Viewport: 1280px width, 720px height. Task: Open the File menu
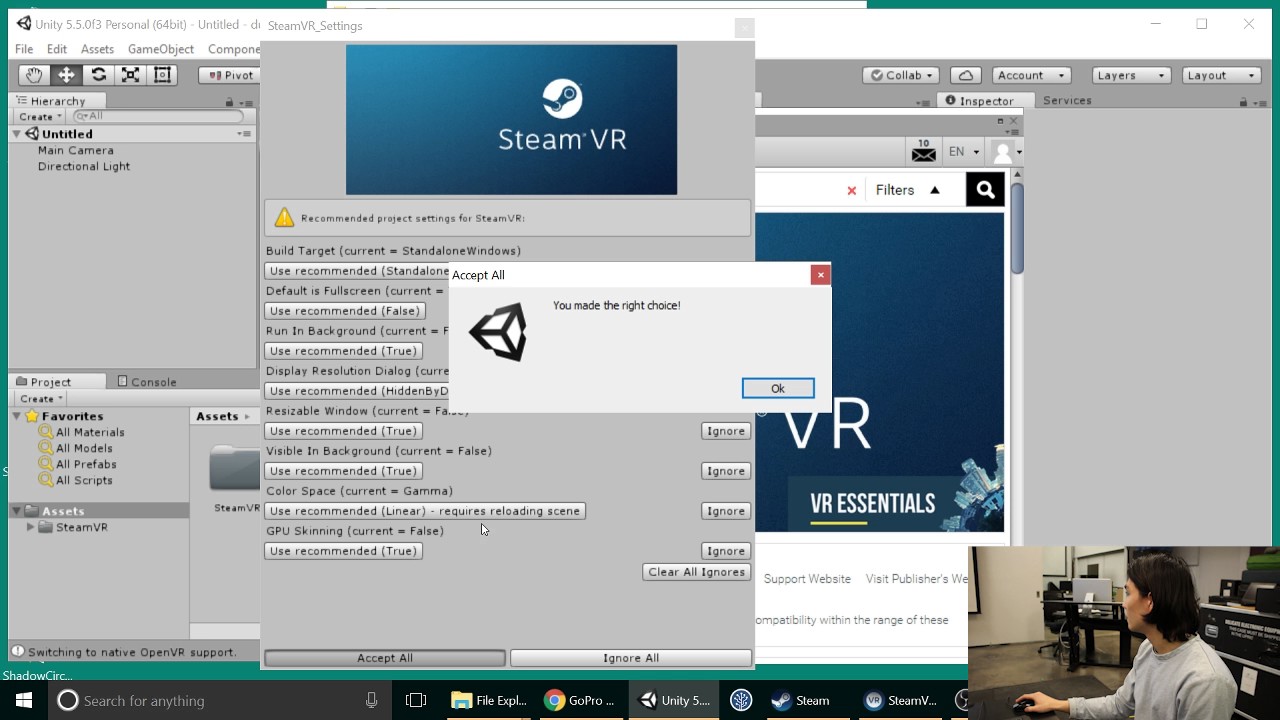coord(24,49)
